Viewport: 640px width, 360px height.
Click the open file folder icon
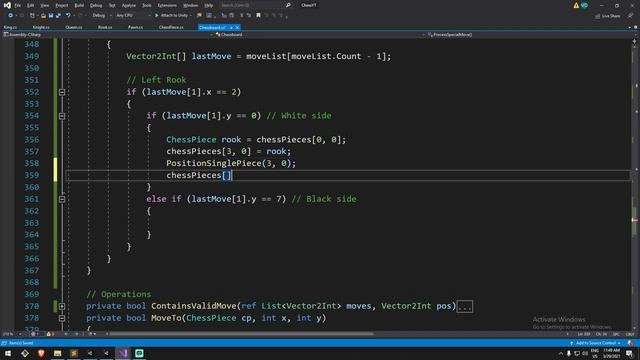click(x=43, y=16)
